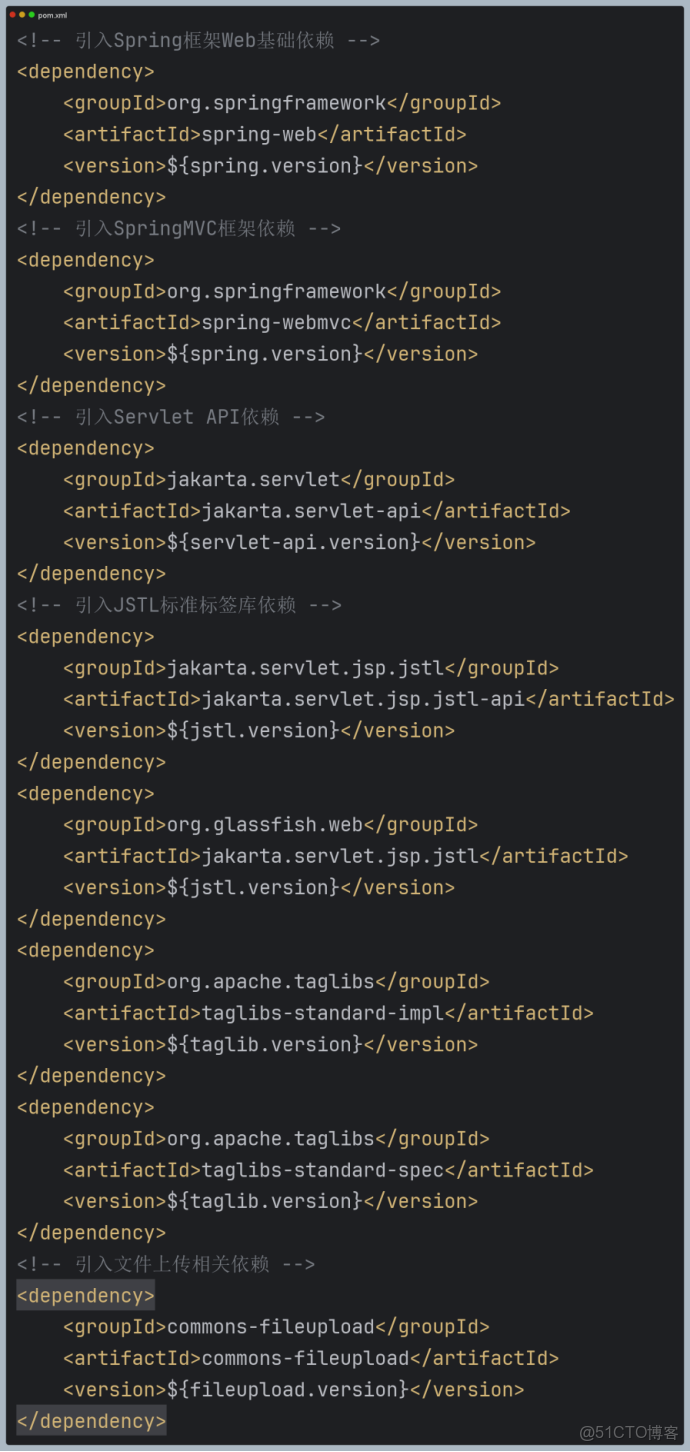Image resolution: width=690 pixels, height=1452 pixels.
Task: Click the green maximize window dot
Action: click(x=31, y=15)
